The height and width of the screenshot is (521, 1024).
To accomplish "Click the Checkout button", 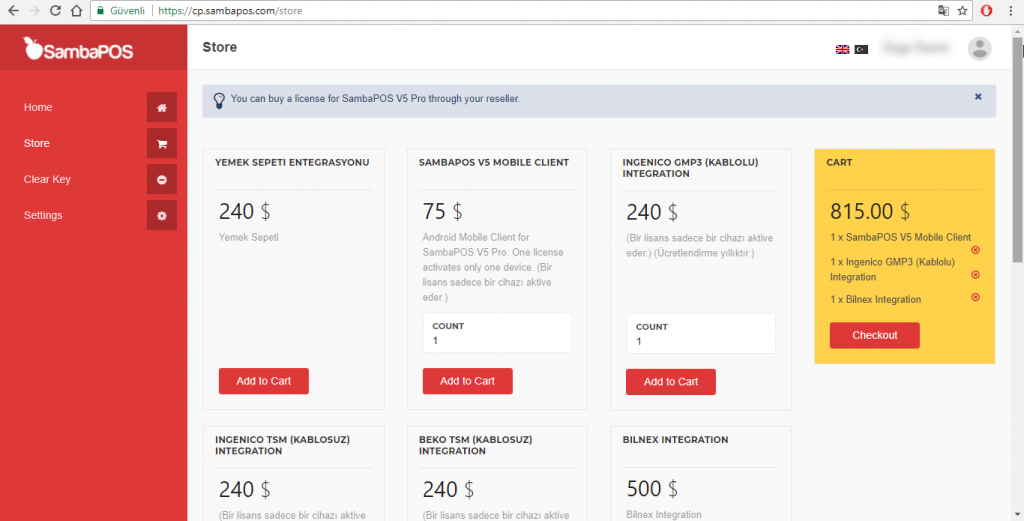I will point(874,336).
